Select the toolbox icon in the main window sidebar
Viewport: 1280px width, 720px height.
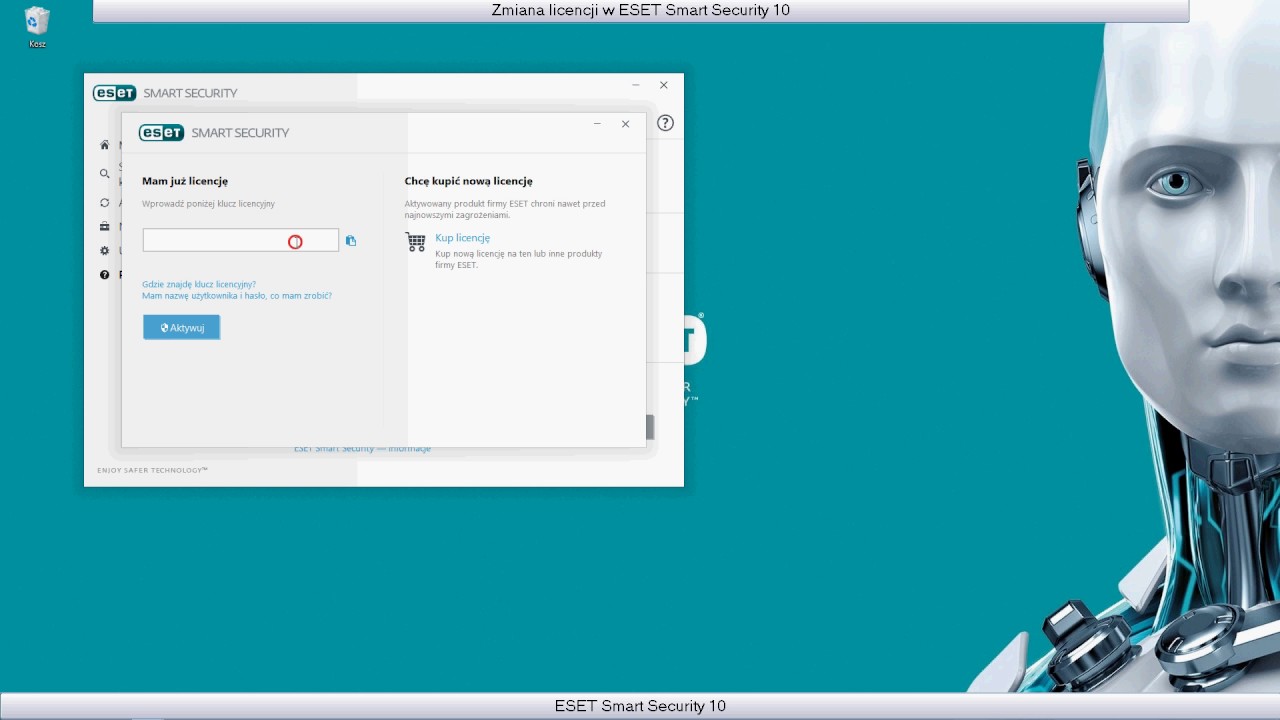click(104, 227)
